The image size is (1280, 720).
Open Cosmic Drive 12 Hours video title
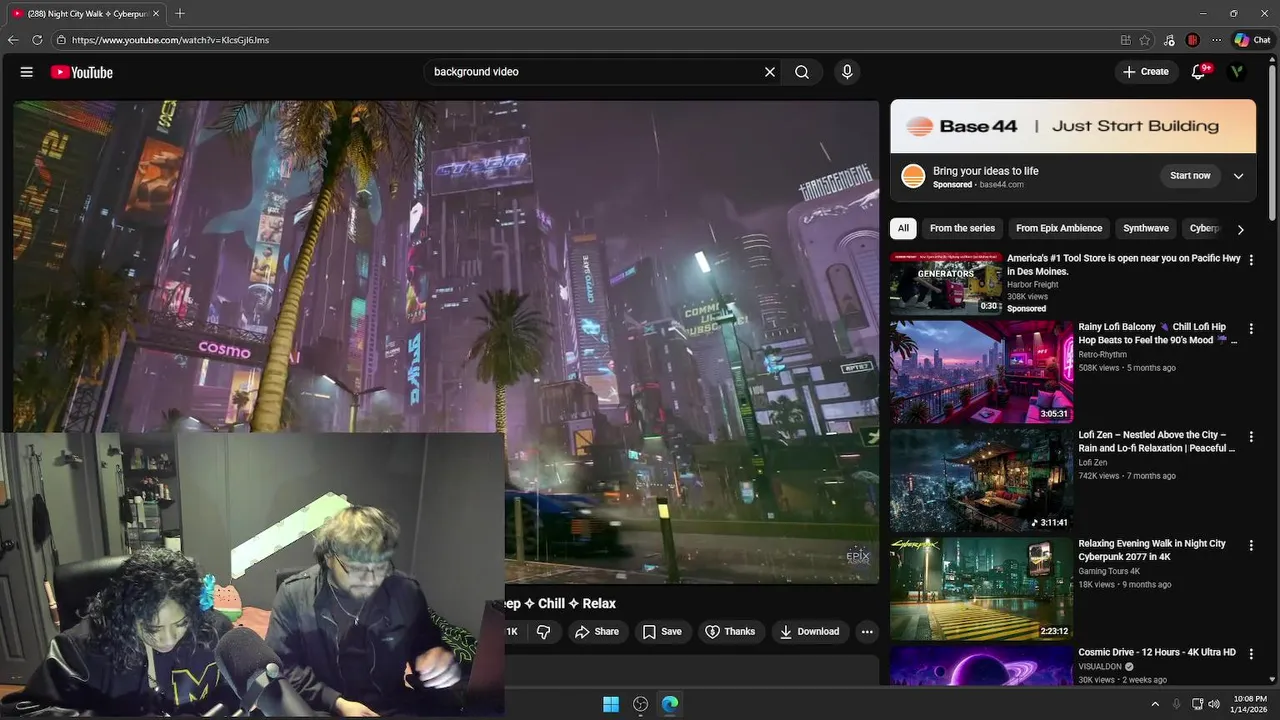click(1157, 653)
